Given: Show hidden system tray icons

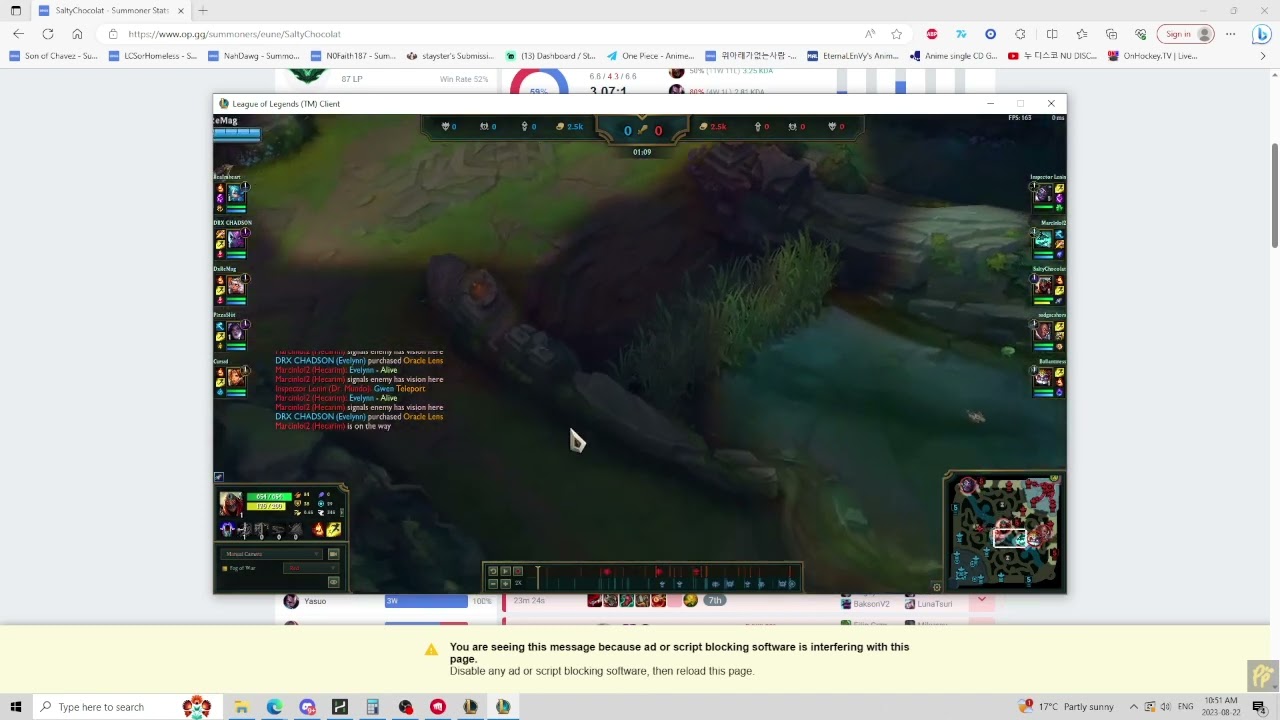Looking at the screenshot, I should coord(1133,707).
